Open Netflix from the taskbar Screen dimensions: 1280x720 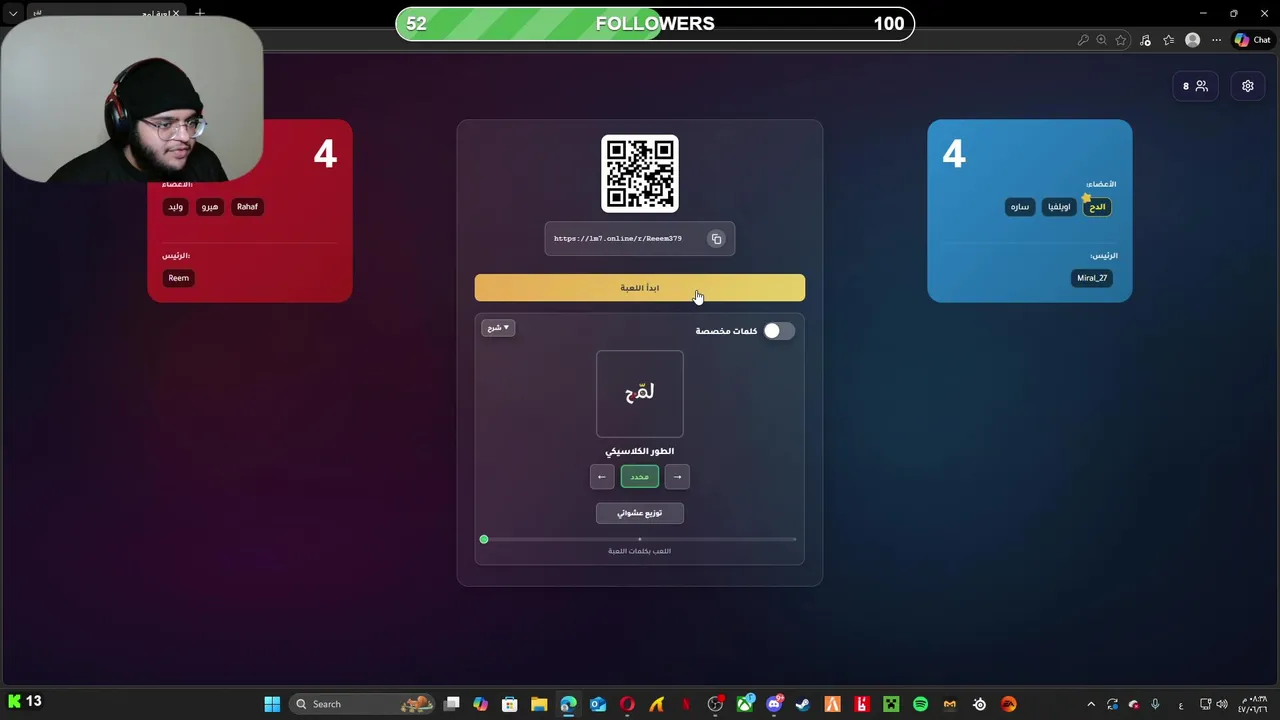click(686, 704)
